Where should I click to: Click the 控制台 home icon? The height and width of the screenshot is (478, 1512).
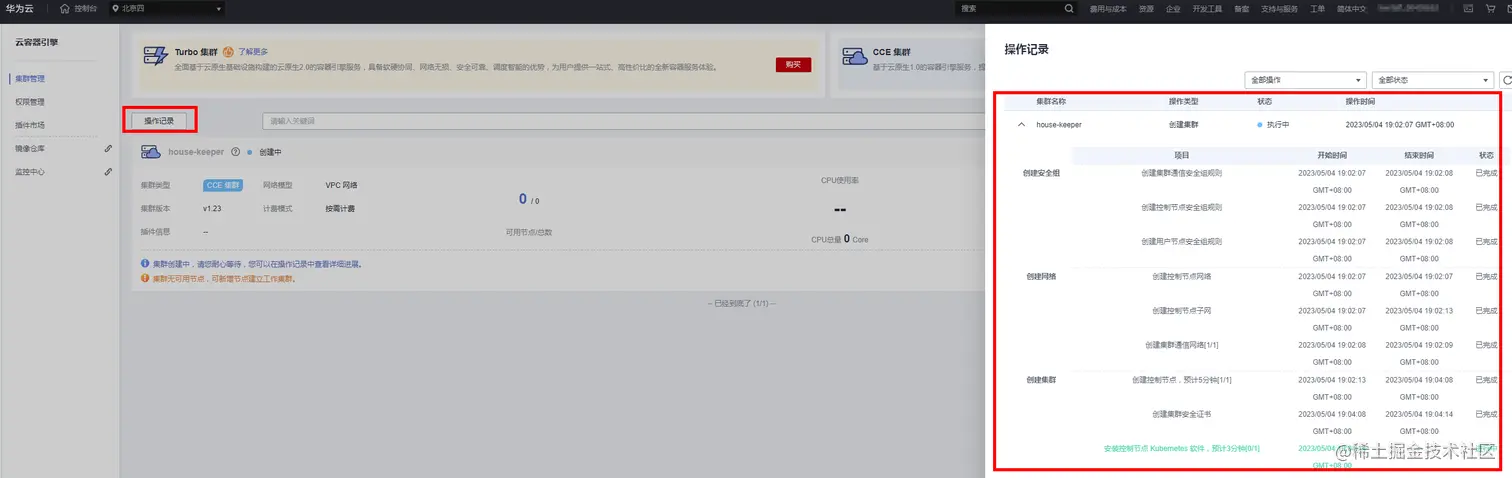click(65, 9)
